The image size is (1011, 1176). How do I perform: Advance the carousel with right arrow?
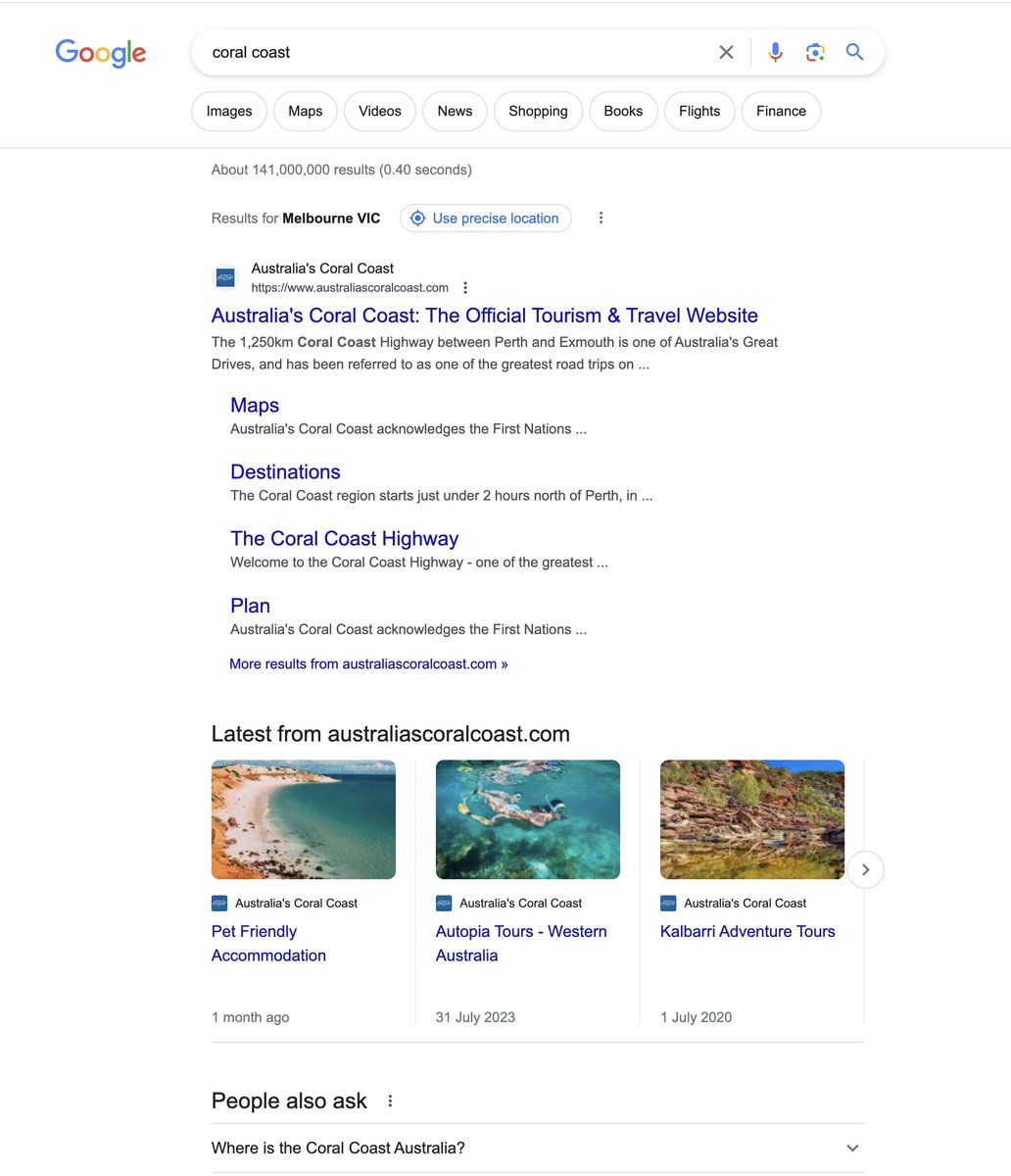pos(865,869)
